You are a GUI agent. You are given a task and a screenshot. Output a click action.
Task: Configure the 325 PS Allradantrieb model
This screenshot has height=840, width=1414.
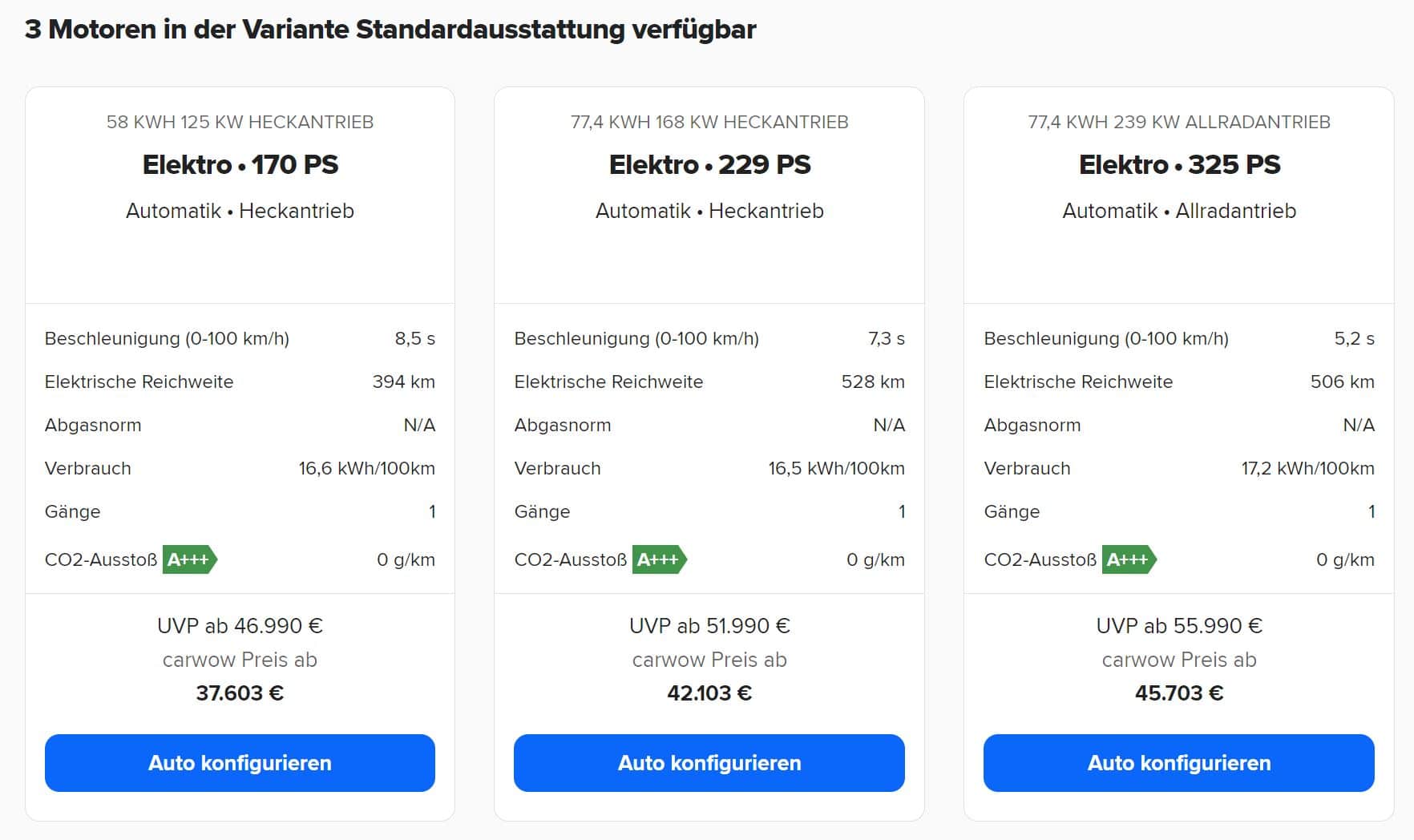[x=1179, y=763]
